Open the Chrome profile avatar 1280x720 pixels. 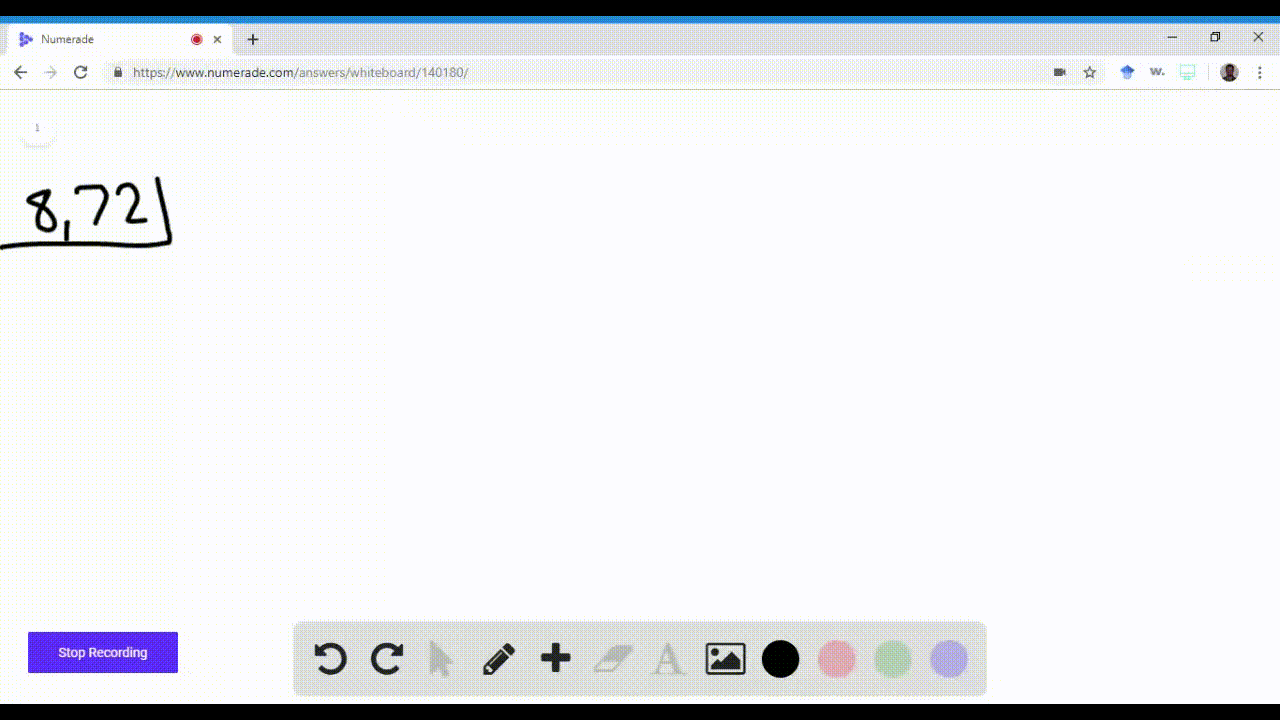coord(1230,72)
